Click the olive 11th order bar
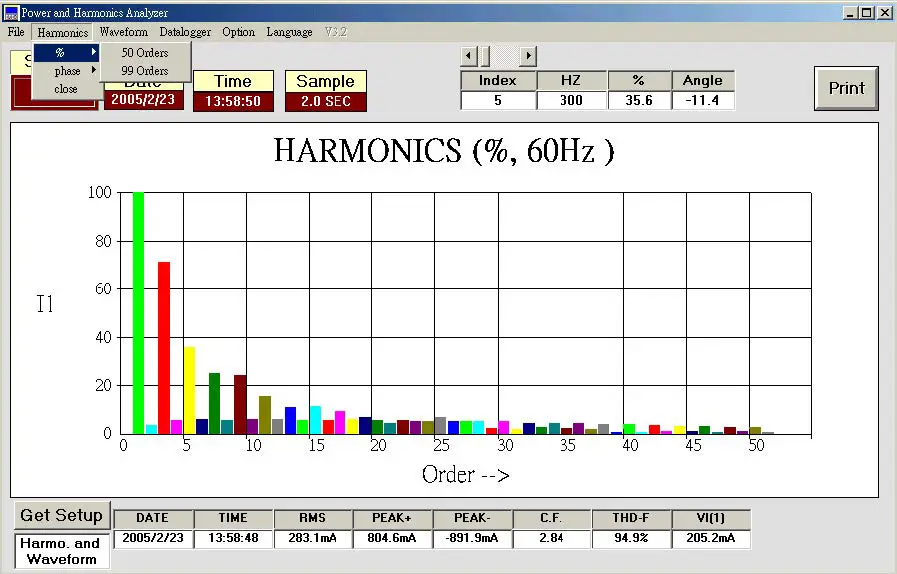Screen dimensions: 897x574 coord(265,415)
